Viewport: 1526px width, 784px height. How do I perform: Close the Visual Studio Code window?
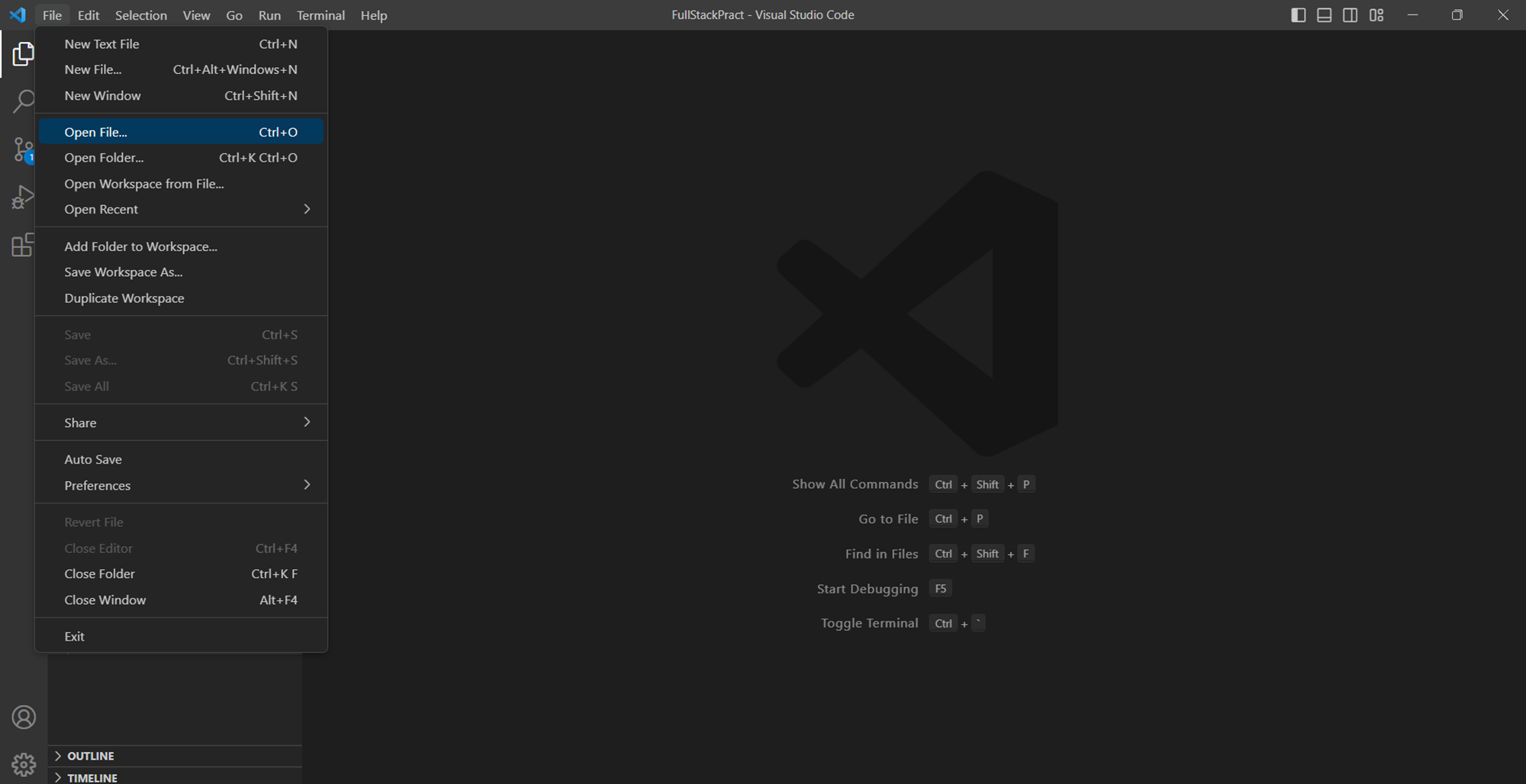pos(1503,15)
